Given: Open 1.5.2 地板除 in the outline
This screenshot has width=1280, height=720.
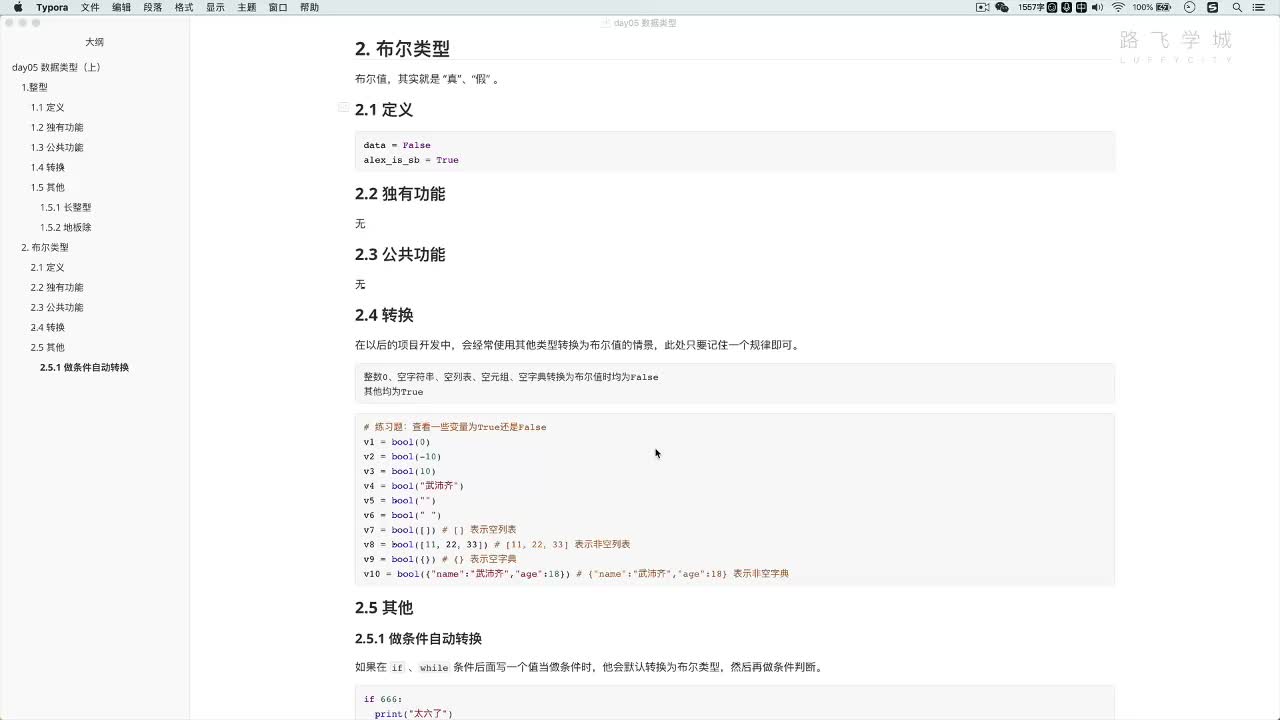Looking at the screenshot, I should (65, 227).
